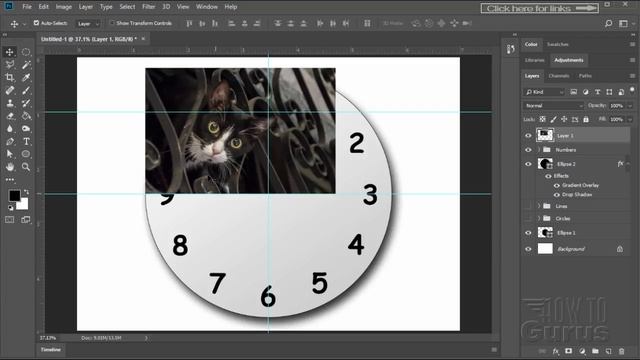640x360 pixels.
Task: Select the Eraser tool
Action: (9, 116)
